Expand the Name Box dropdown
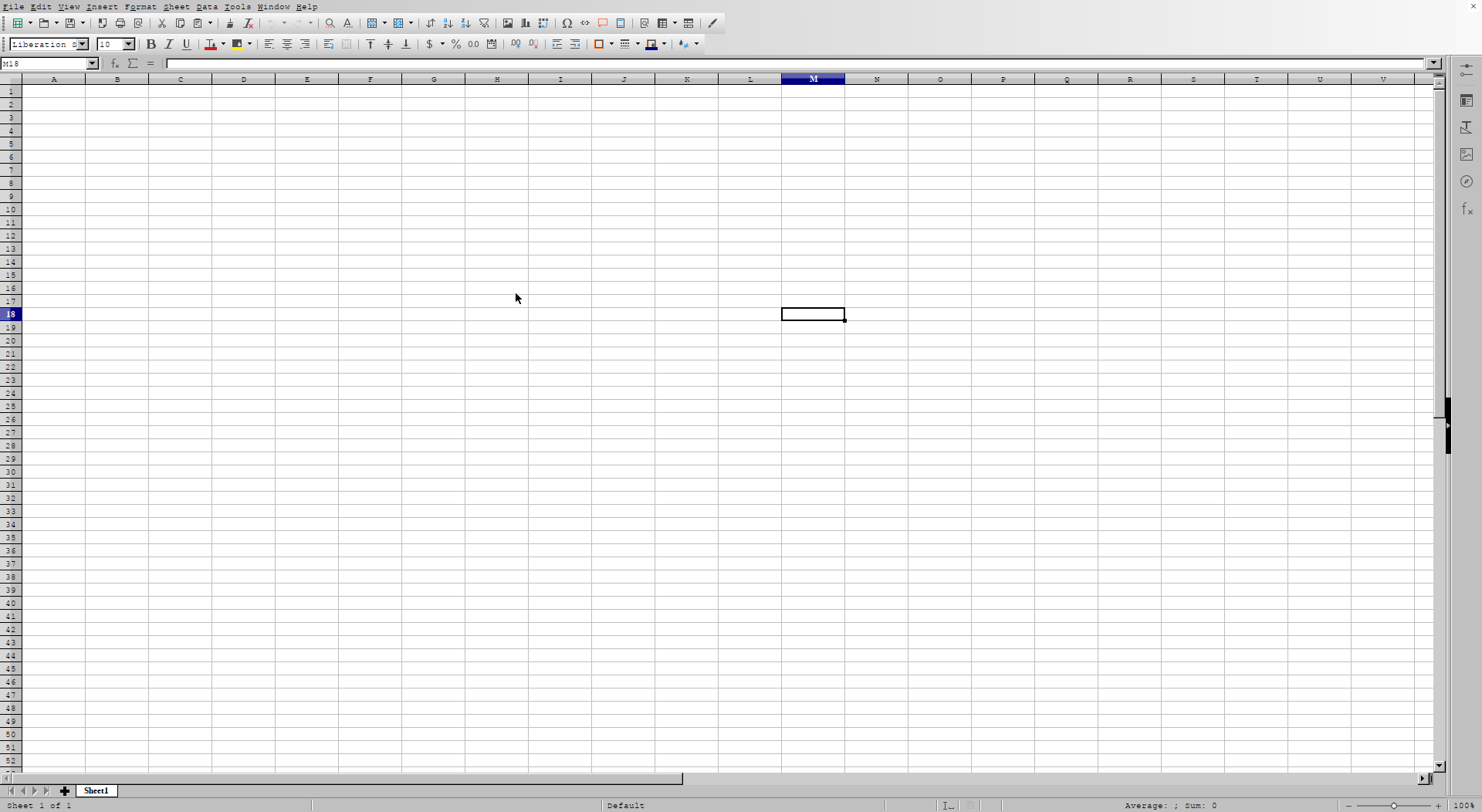This screenshot has height=812, width=1482. pos(93,63)
